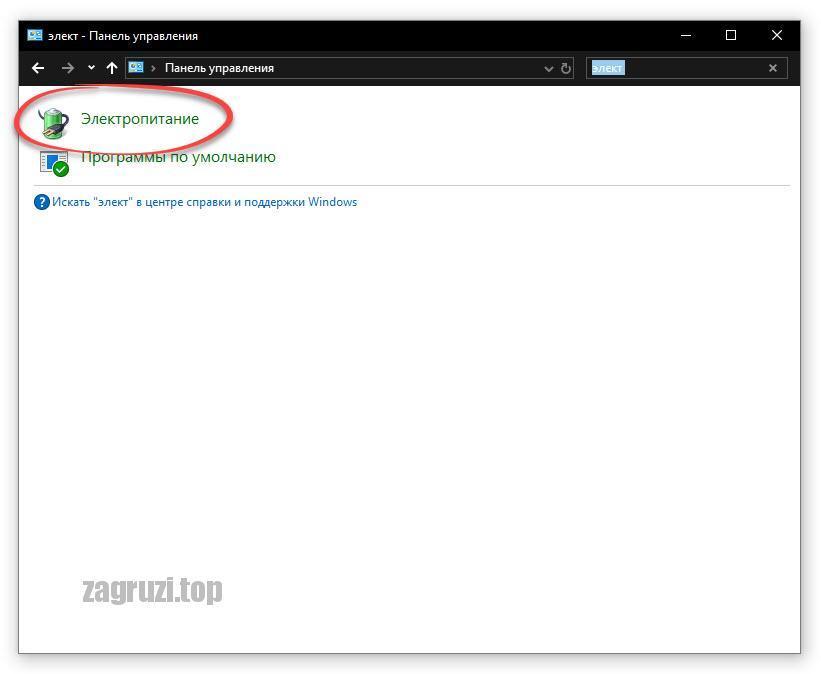Open the address bar previous locations dropdown
This screenshot has height=674, width=821.
(548, 69)
